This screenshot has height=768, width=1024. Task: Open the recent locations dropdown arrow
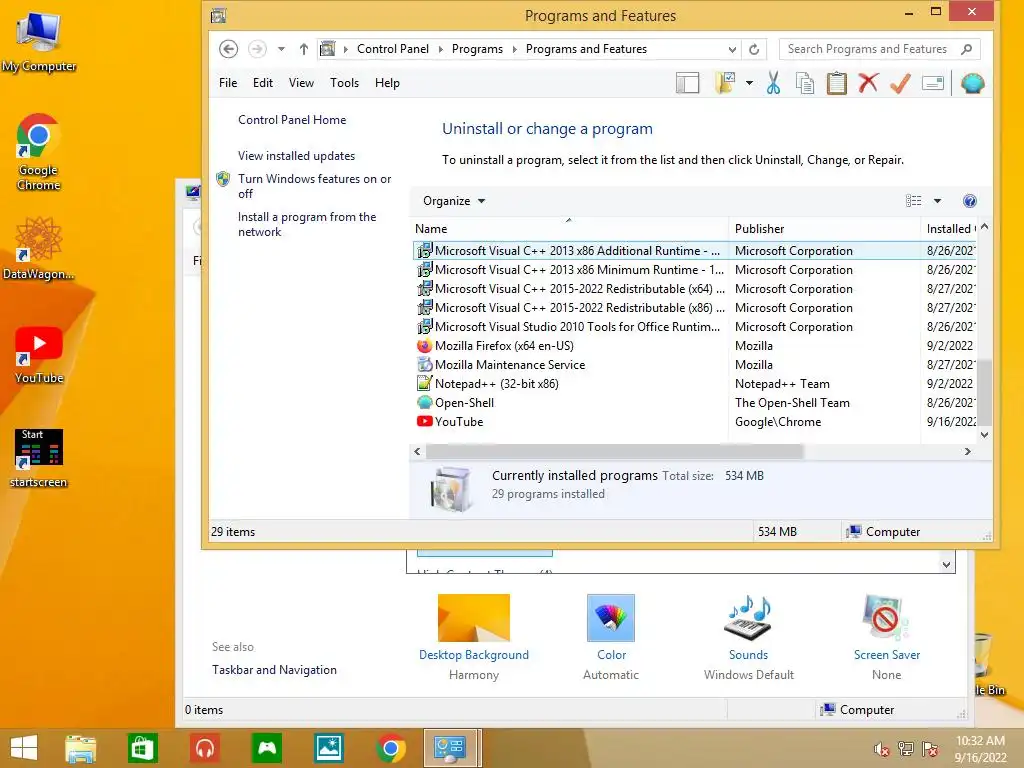[281, 49]
